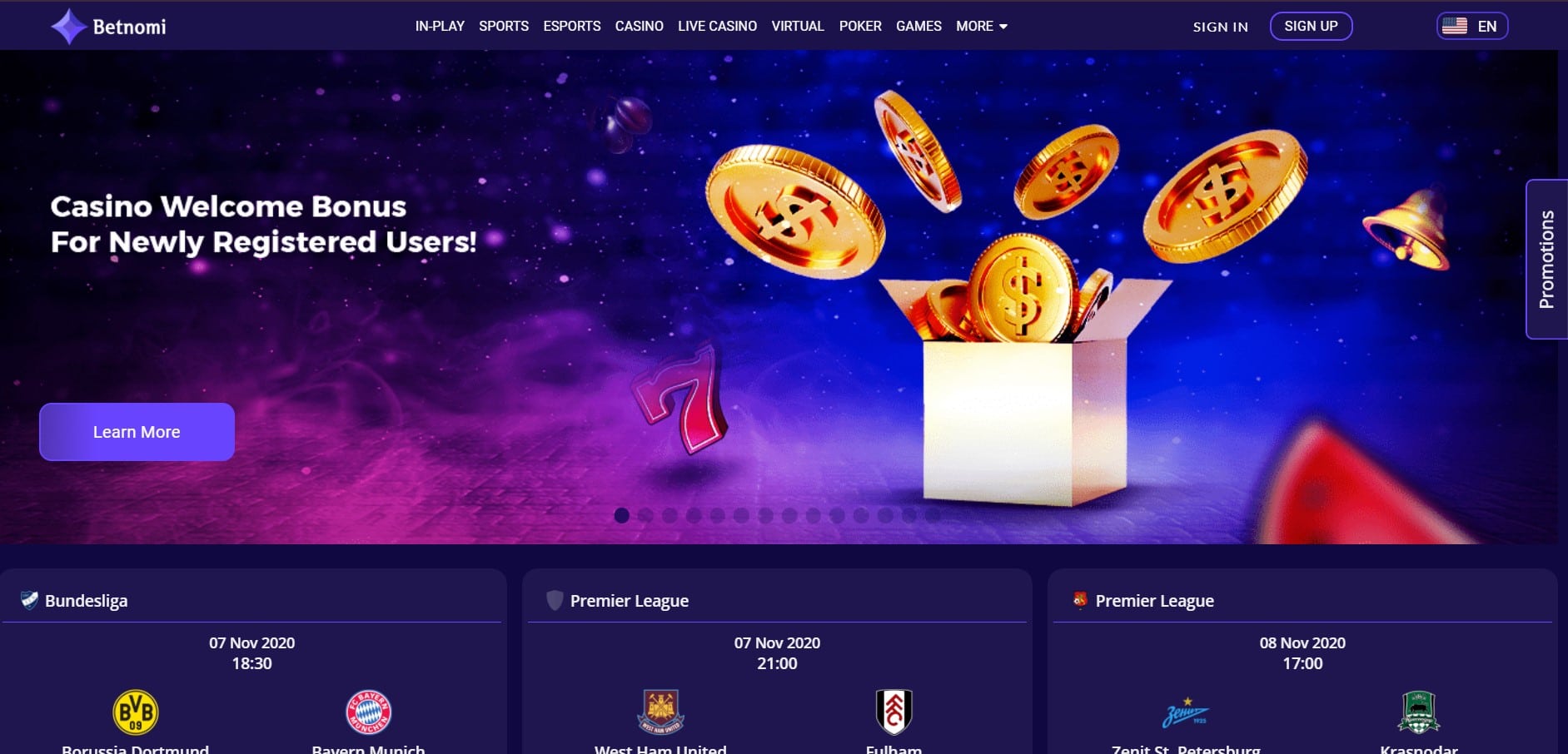Click the Fulham club crest

pyautogui.click(x=894, y=712)
